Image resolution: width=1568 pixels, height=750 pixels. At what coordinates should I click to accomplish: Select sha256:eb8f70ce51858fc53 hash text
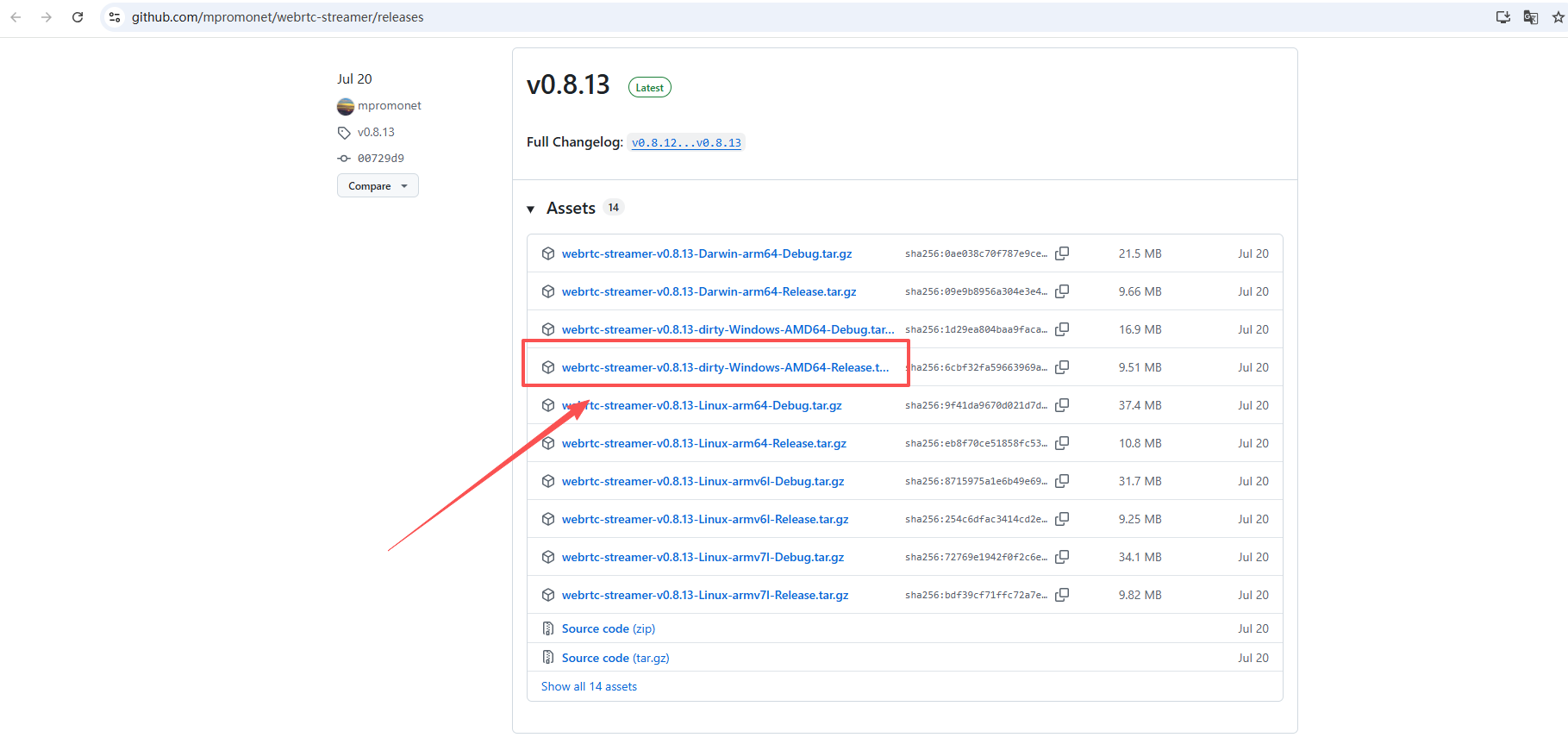977,443
